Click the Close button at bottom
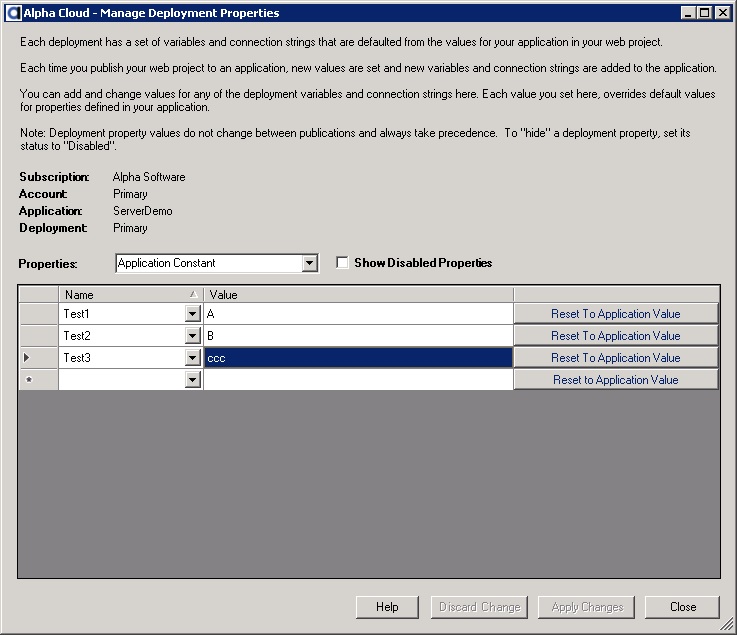The height and width of the screenshot is (635, 737). pos(682,607)
